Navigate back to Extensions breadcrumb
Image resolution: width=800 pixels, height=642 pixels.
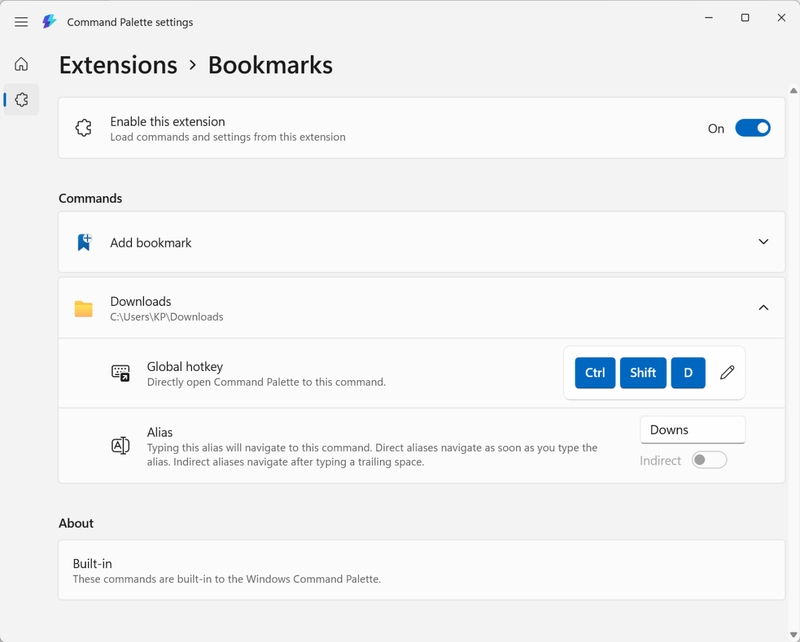coord(118,65)
